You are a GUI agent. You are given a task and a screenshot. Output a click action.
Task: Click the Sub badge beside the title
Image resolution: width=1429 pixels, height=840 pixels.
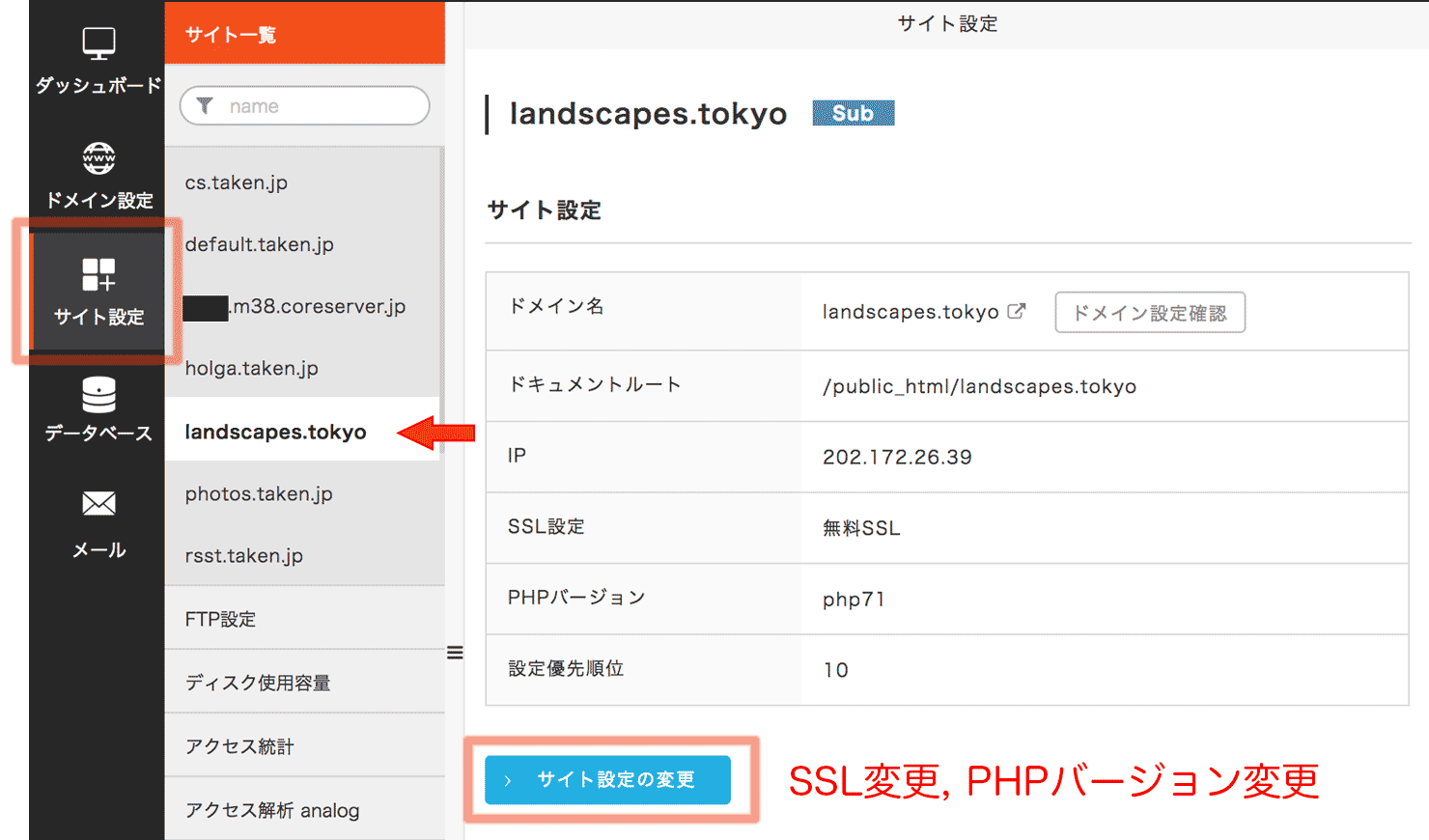(854, 113)
